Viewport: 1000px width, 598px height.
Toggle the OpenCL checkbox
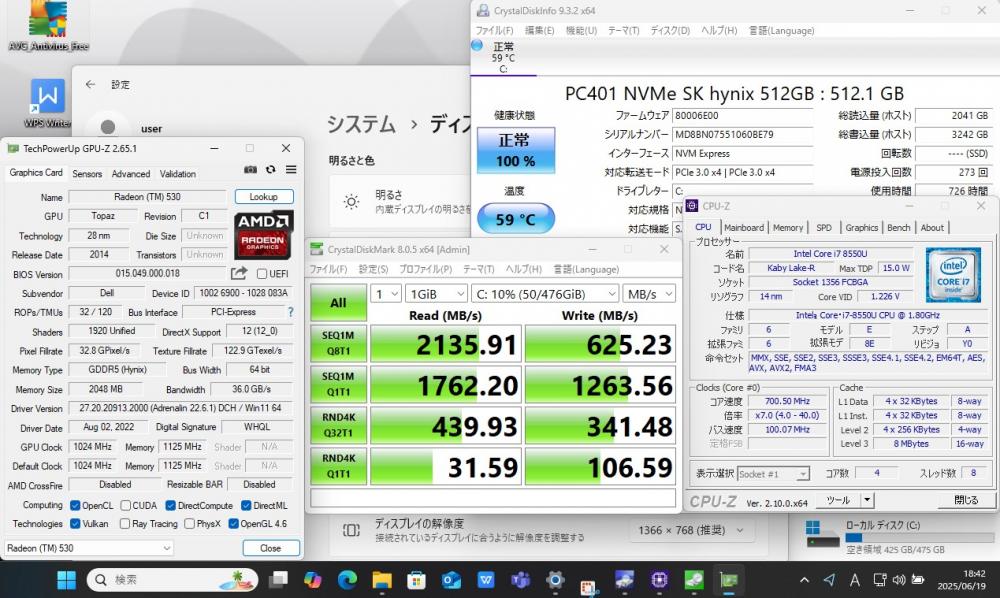coord(75,505)
